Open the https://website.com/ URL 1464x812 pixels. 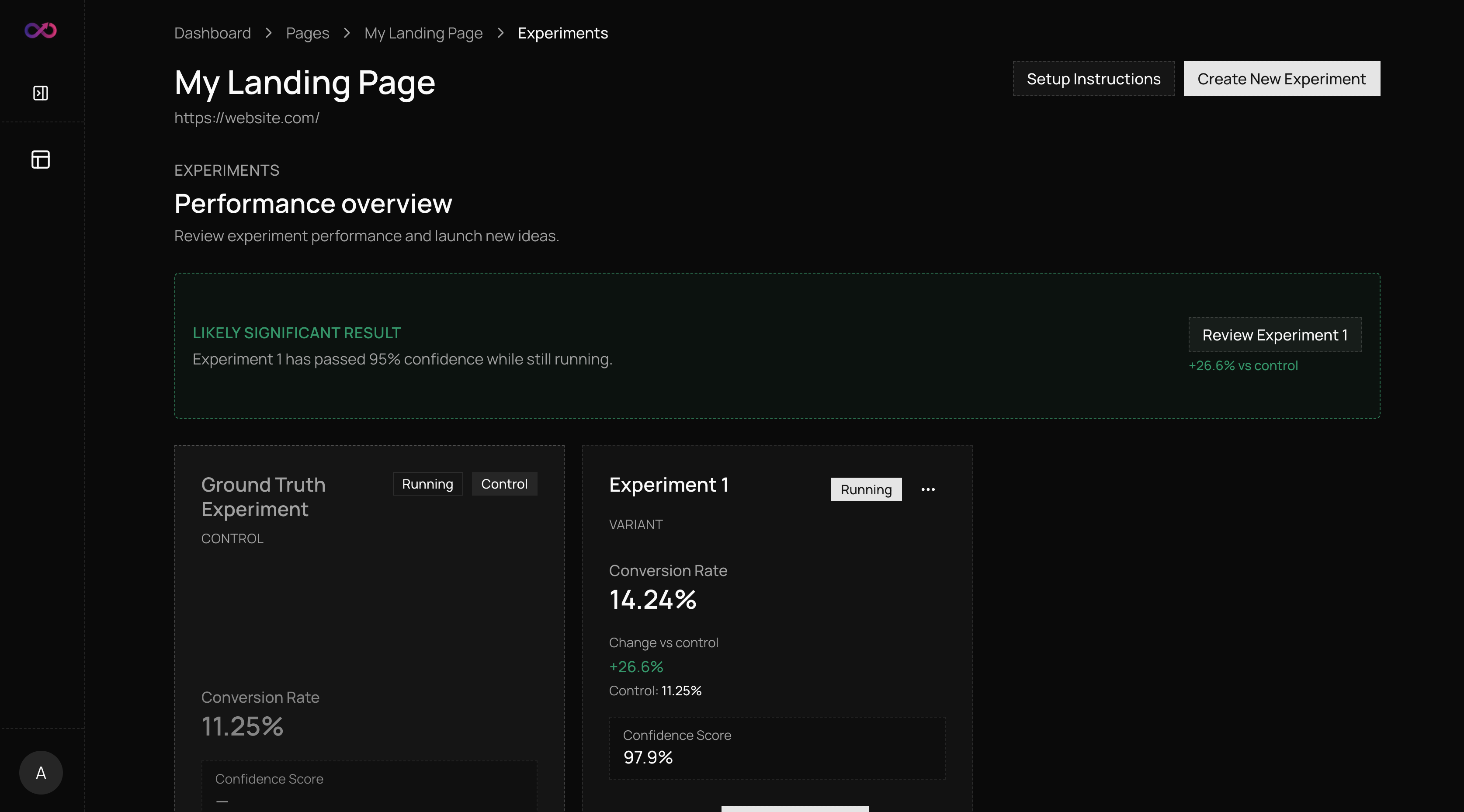click(246, 118)
